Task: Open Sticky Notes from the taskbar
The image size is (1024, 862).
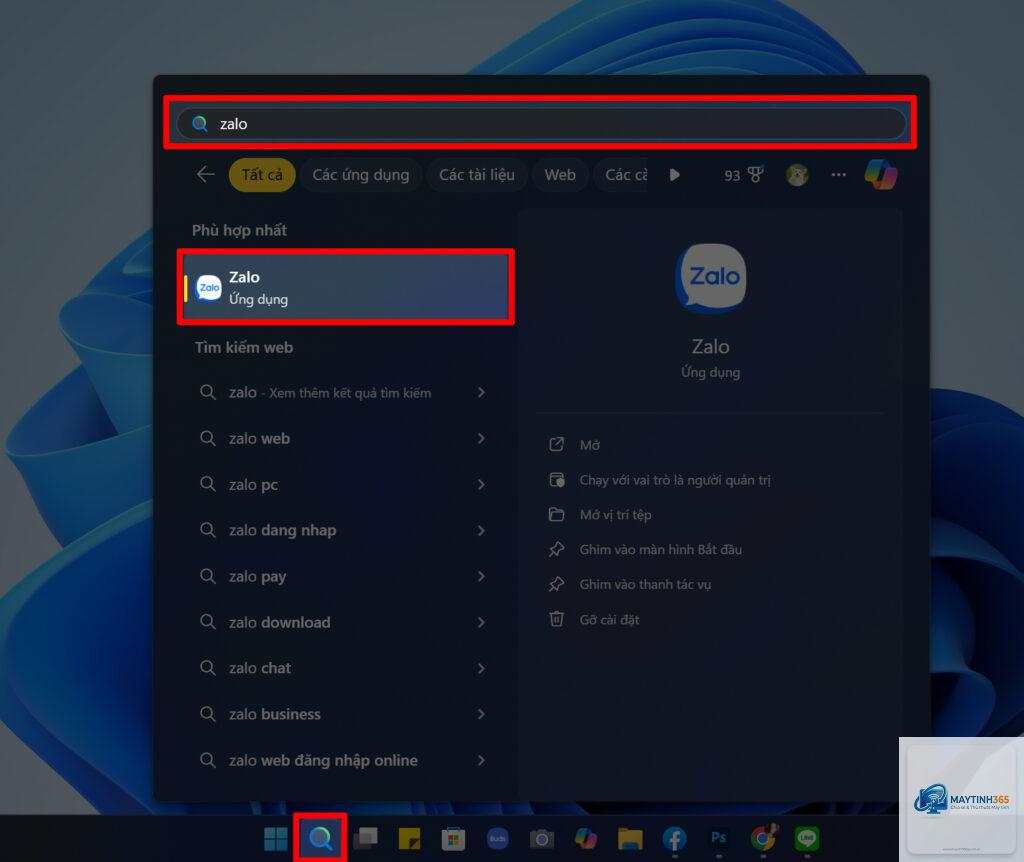Action: pos(409,838)
